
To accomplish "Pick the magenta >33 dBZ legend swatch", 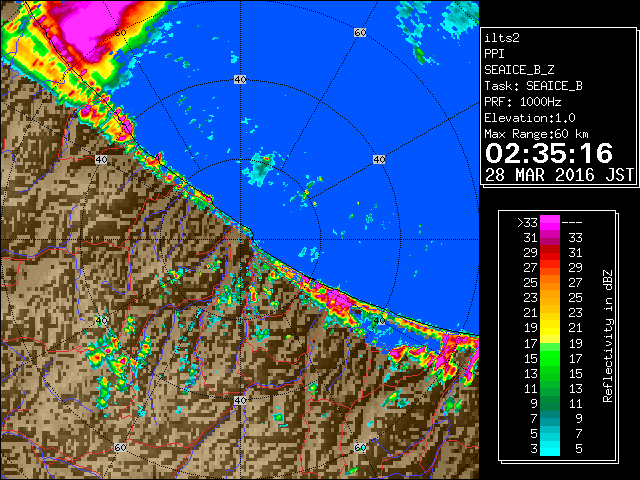I will coord(550,223).
